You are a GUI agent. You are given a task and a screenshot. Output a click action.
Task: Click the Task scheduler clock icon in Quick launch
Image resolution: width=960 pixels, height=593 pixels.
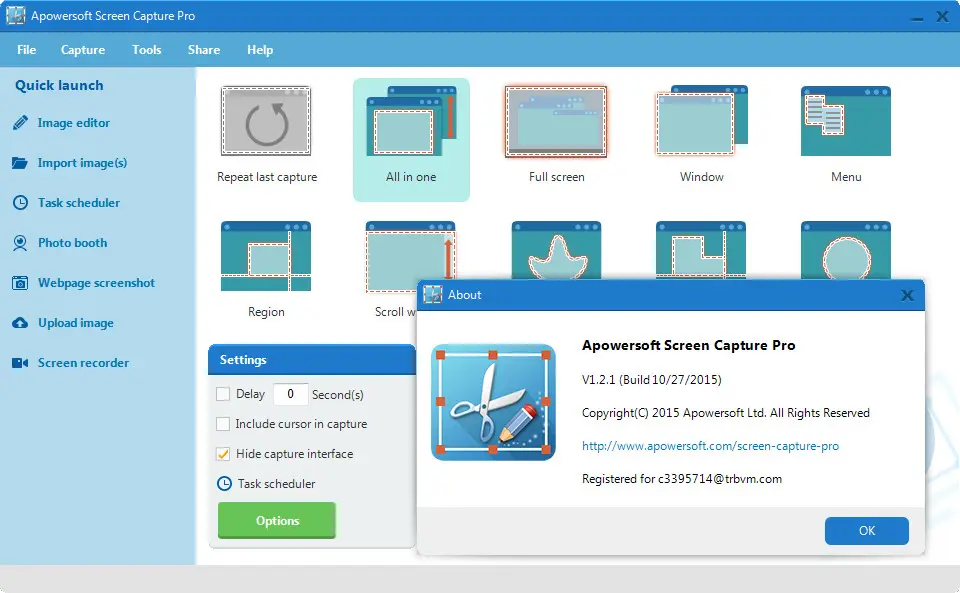coord(20,203)
